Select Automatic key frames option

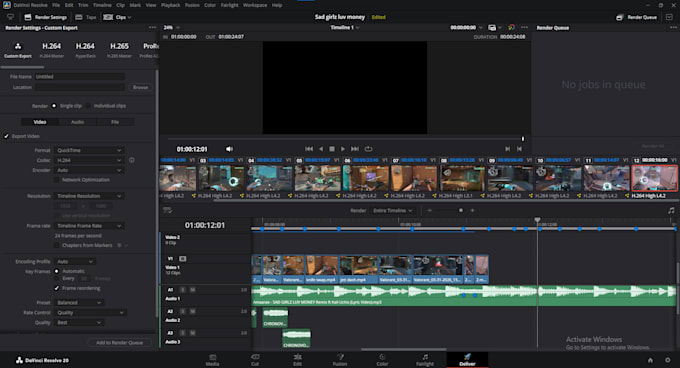[x=56, y=271]
